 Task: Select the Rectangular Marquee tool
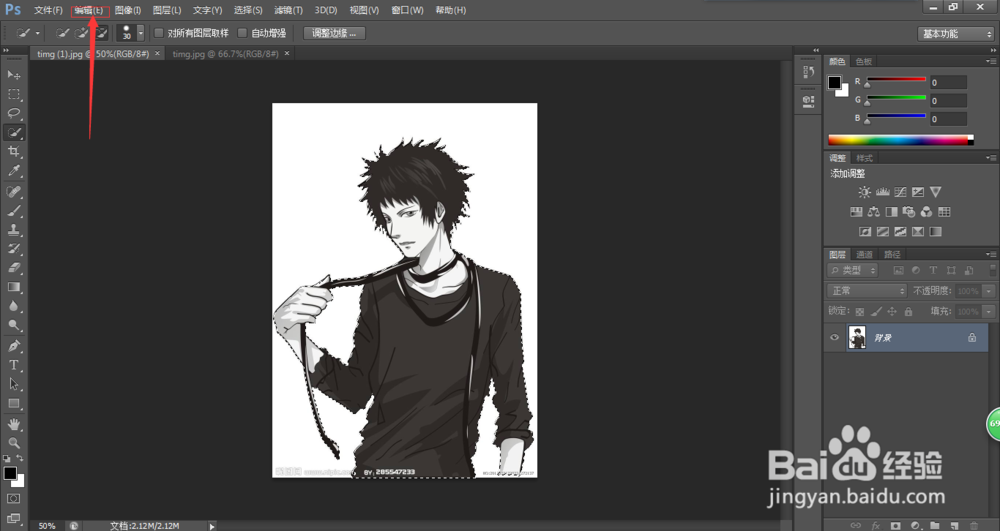pos(13,94)
